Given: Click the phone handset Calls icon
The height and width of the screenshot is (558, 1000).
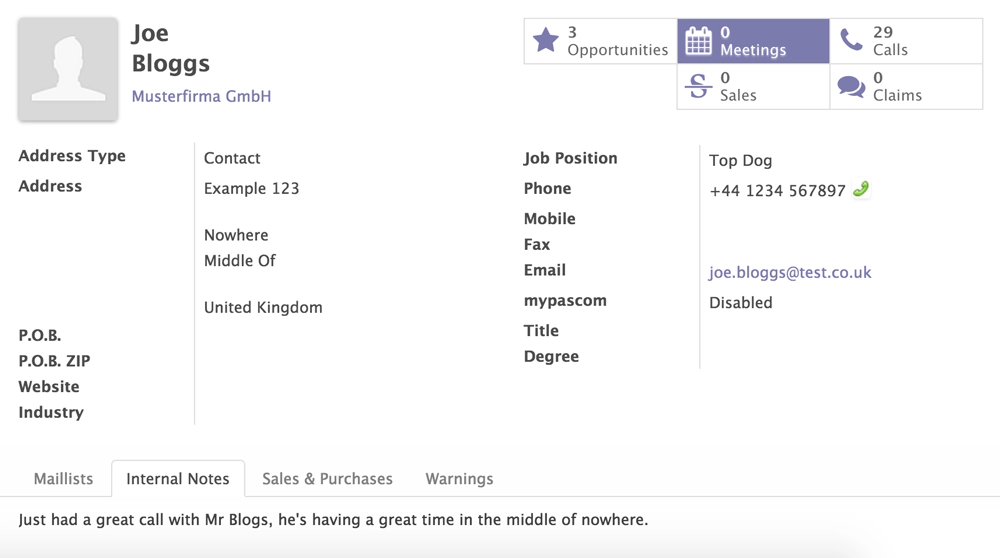Looking at the screenshot, I should pyautogui.click(x=851, y=40).
